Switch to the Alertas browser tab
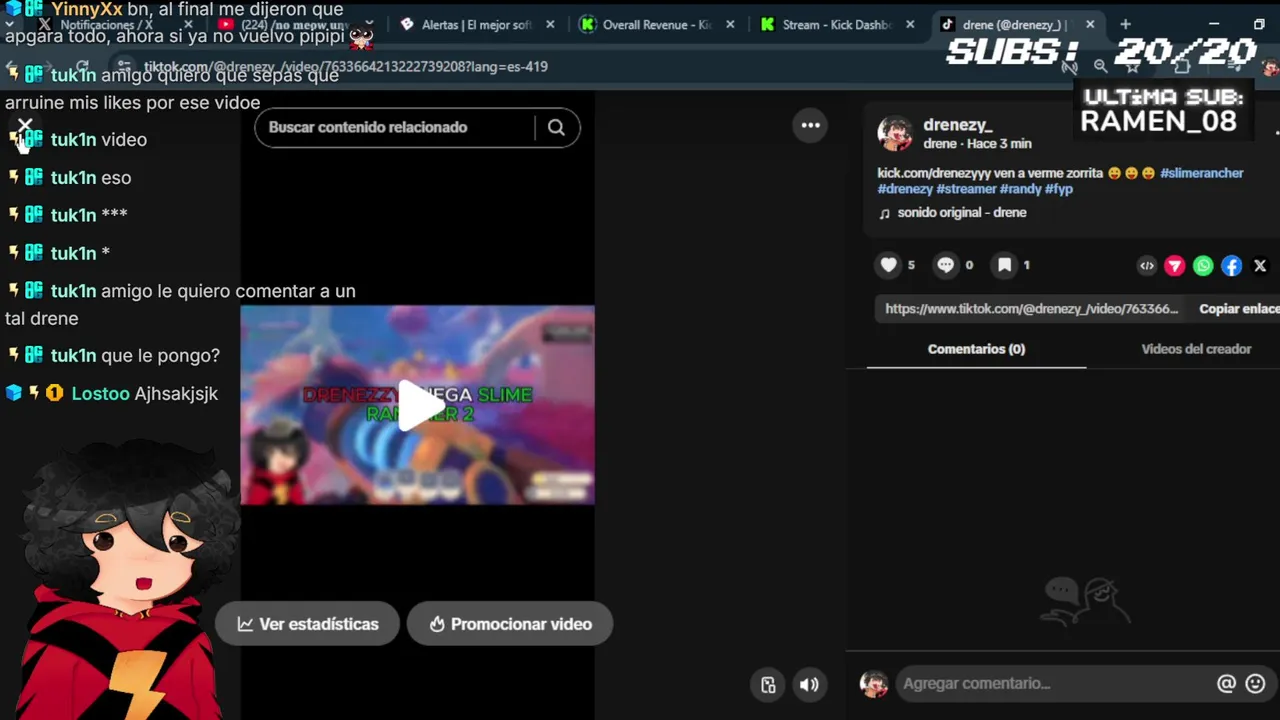Viewport: 1280px width, 720px height. click(475, 25)
